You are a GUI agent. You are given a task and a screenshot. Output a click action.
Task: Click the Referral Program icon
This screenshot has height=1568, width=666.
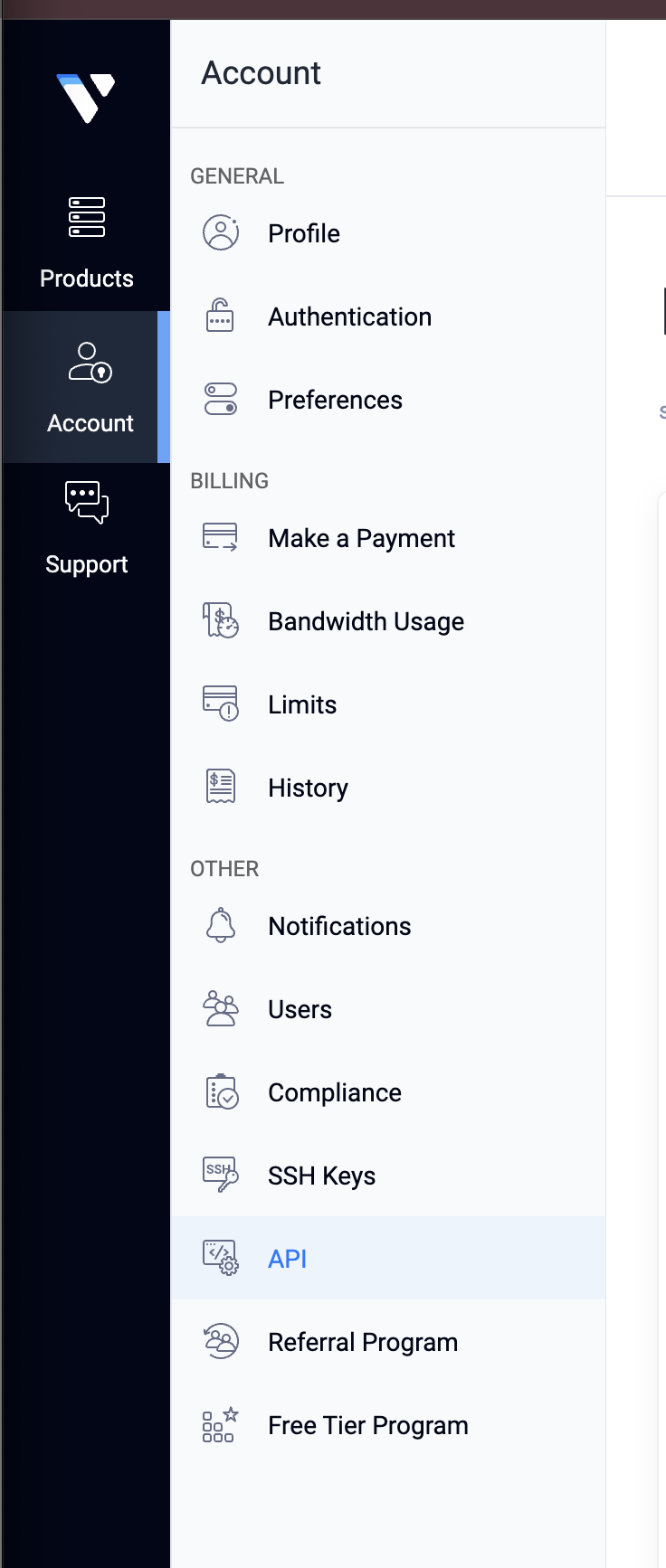221,1341
